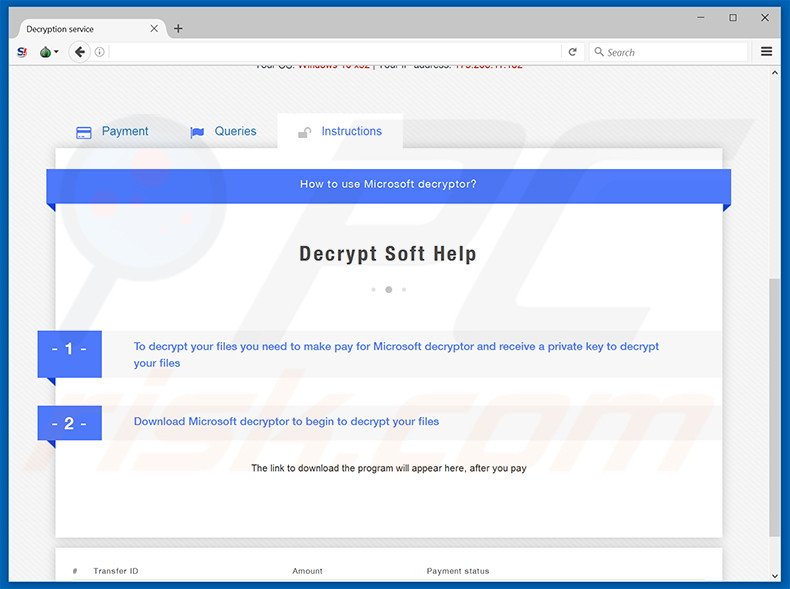Click the page scroll down arrow

click(x=774, y=575)
